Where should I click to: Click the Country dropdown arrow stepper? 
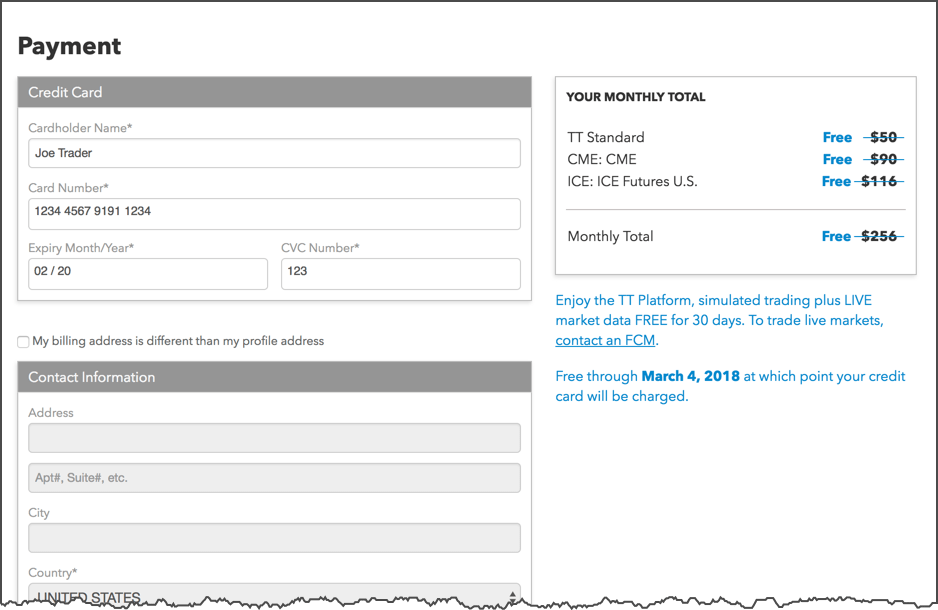(x=512, y=596)
